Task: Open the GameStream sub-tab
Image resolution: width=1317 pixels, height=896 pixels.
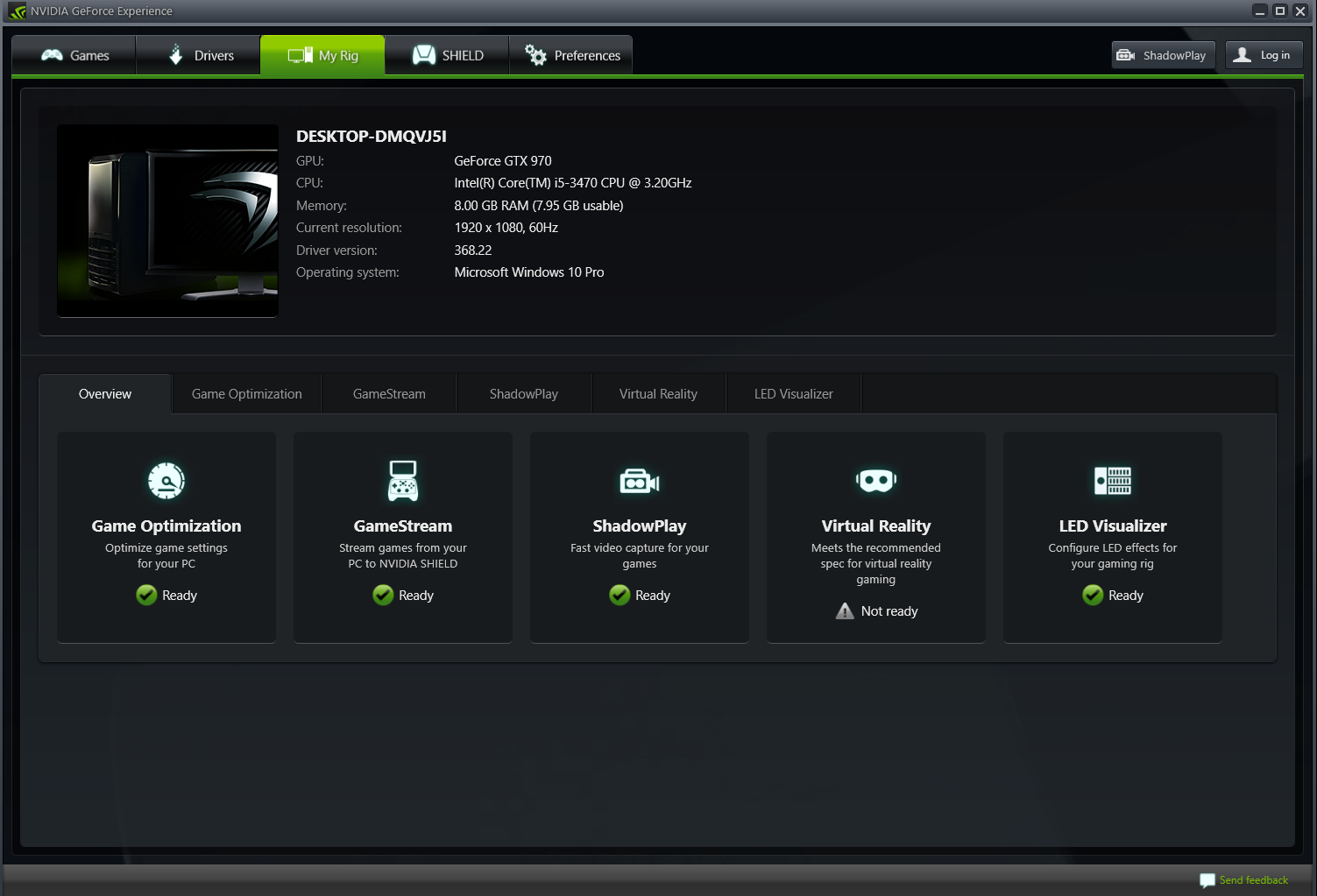Action: (389, 394)
